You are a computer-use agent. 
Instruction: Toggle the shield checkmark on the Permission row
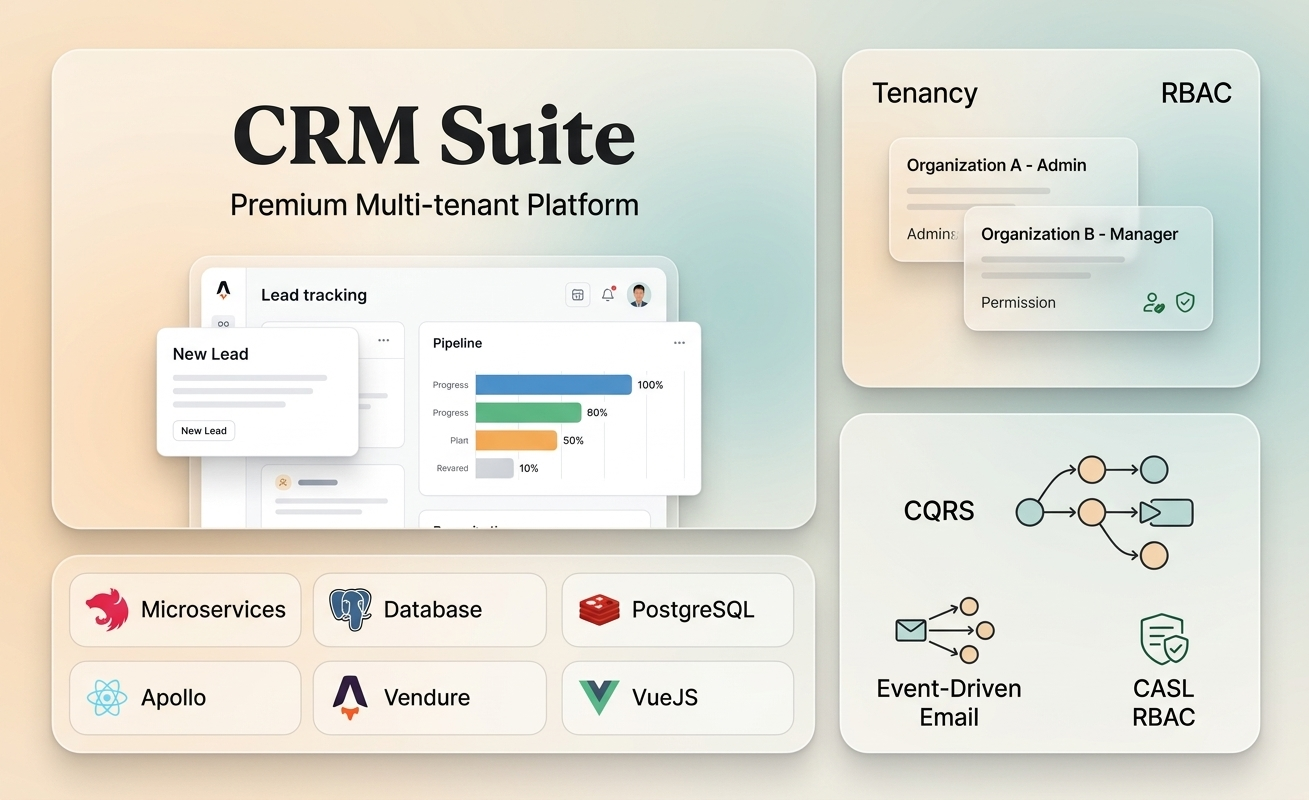click(1185, 301)
